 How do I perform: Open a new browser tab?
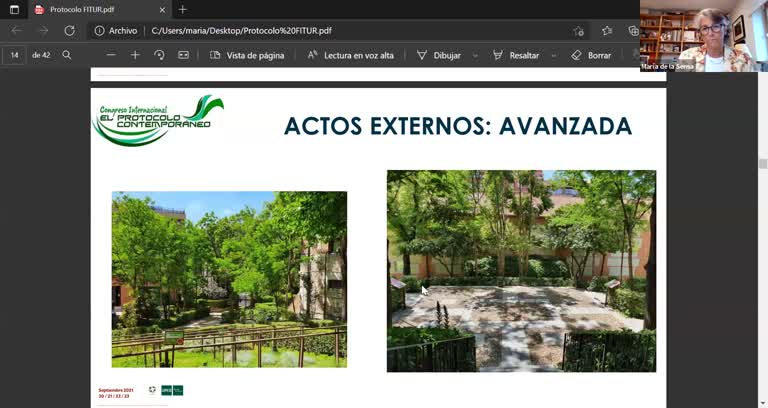click(x=182, y=9)
